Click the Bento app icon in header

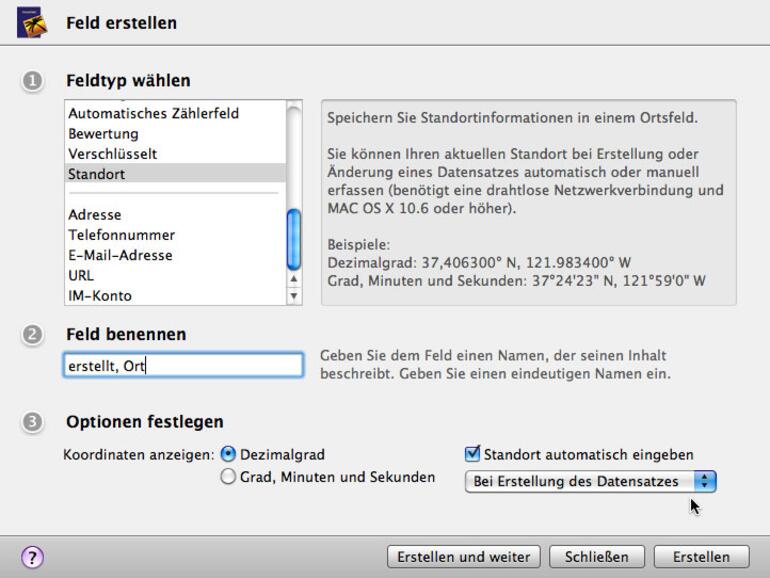pos(32,22)
